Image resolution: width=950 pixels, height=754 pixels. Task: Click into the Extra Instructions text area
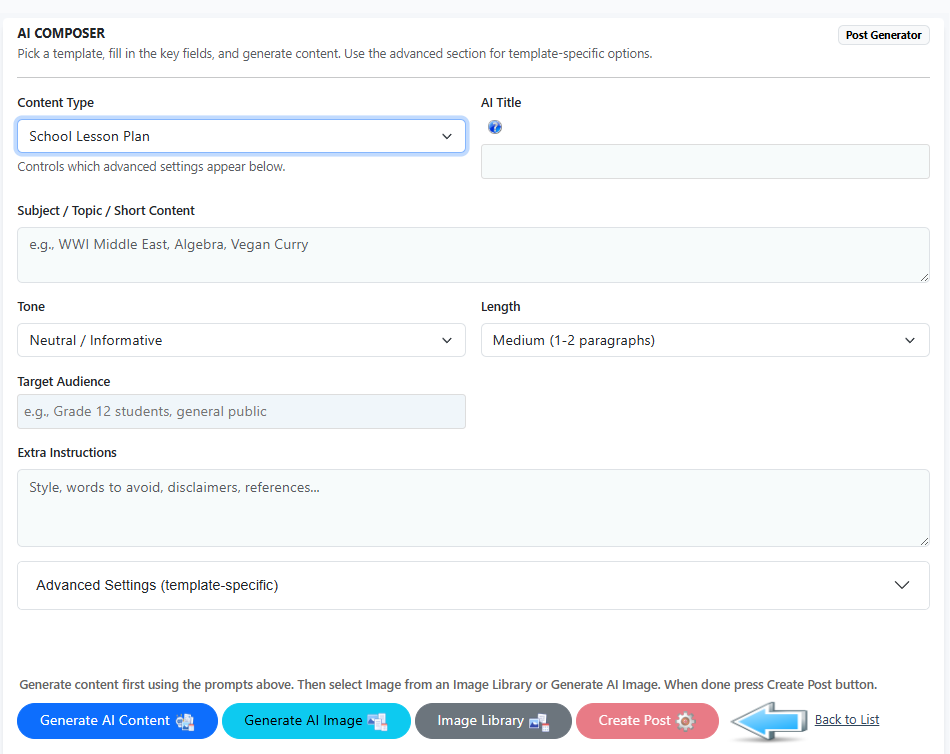tap(473, 507)
